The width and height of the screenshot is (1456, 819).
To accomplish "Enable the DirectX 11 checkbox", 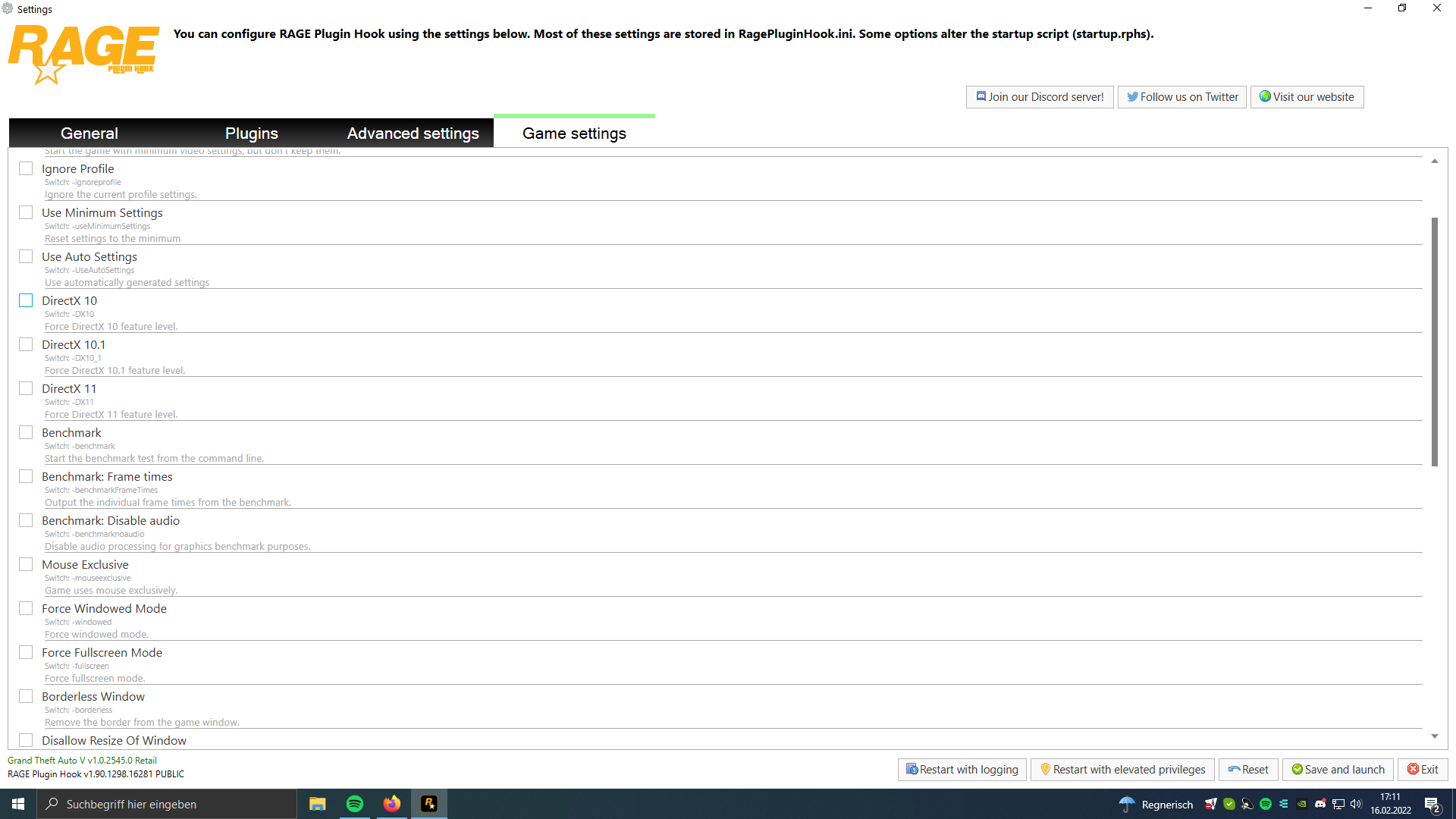I will (x=26, y=388).
